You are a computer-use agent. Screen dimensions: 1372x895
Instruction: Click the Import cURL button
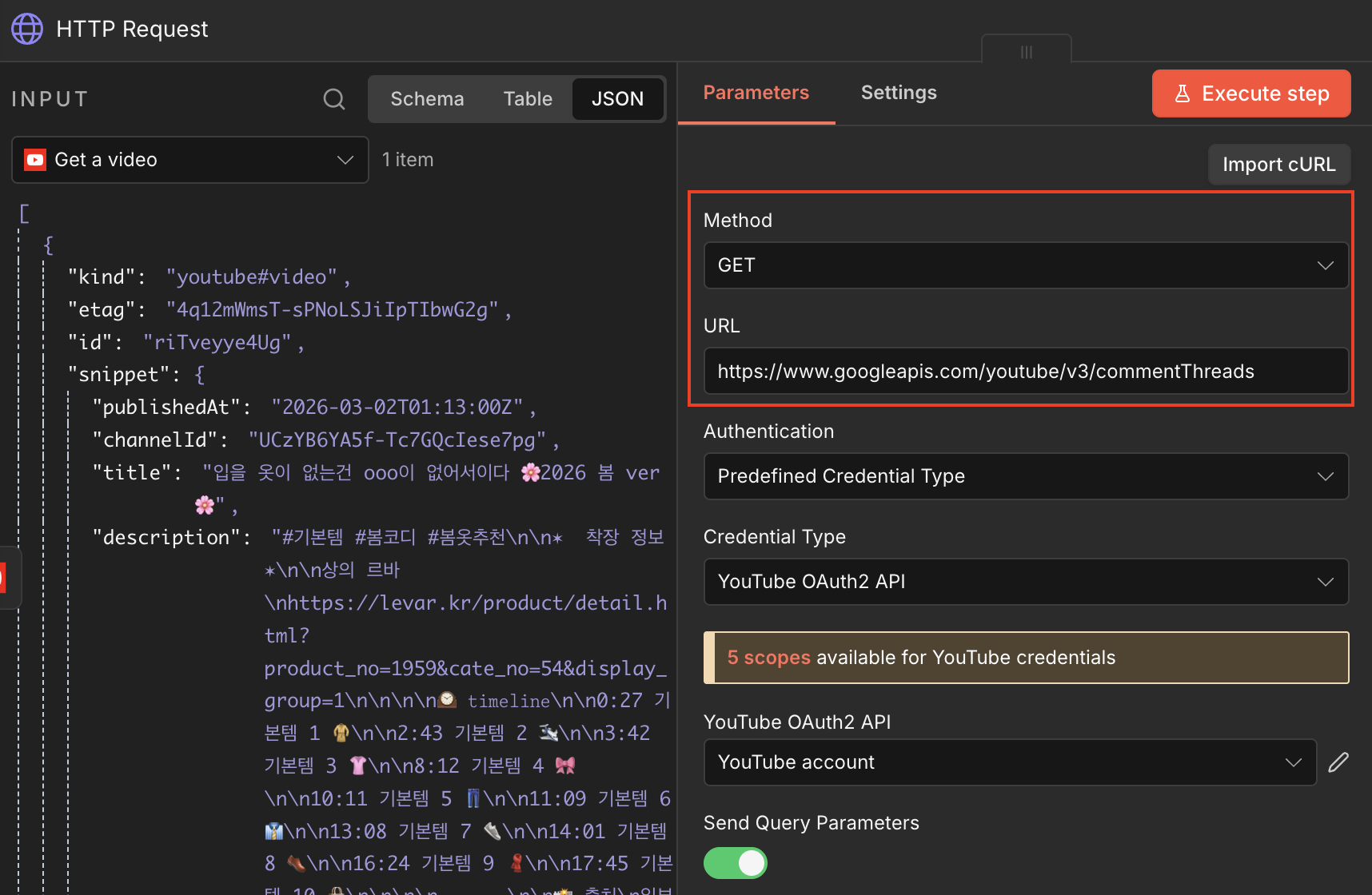(1279, 165)
